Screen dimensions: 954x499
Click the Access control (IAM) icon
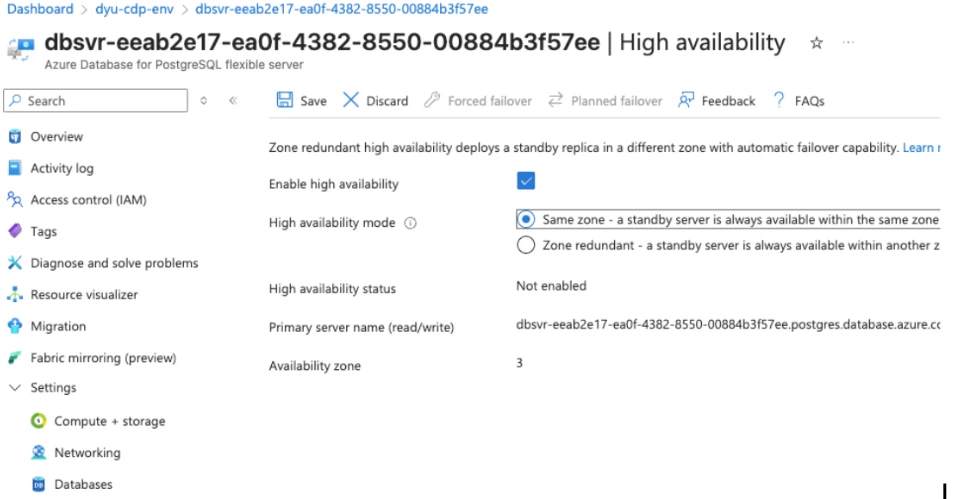(15, 200)
